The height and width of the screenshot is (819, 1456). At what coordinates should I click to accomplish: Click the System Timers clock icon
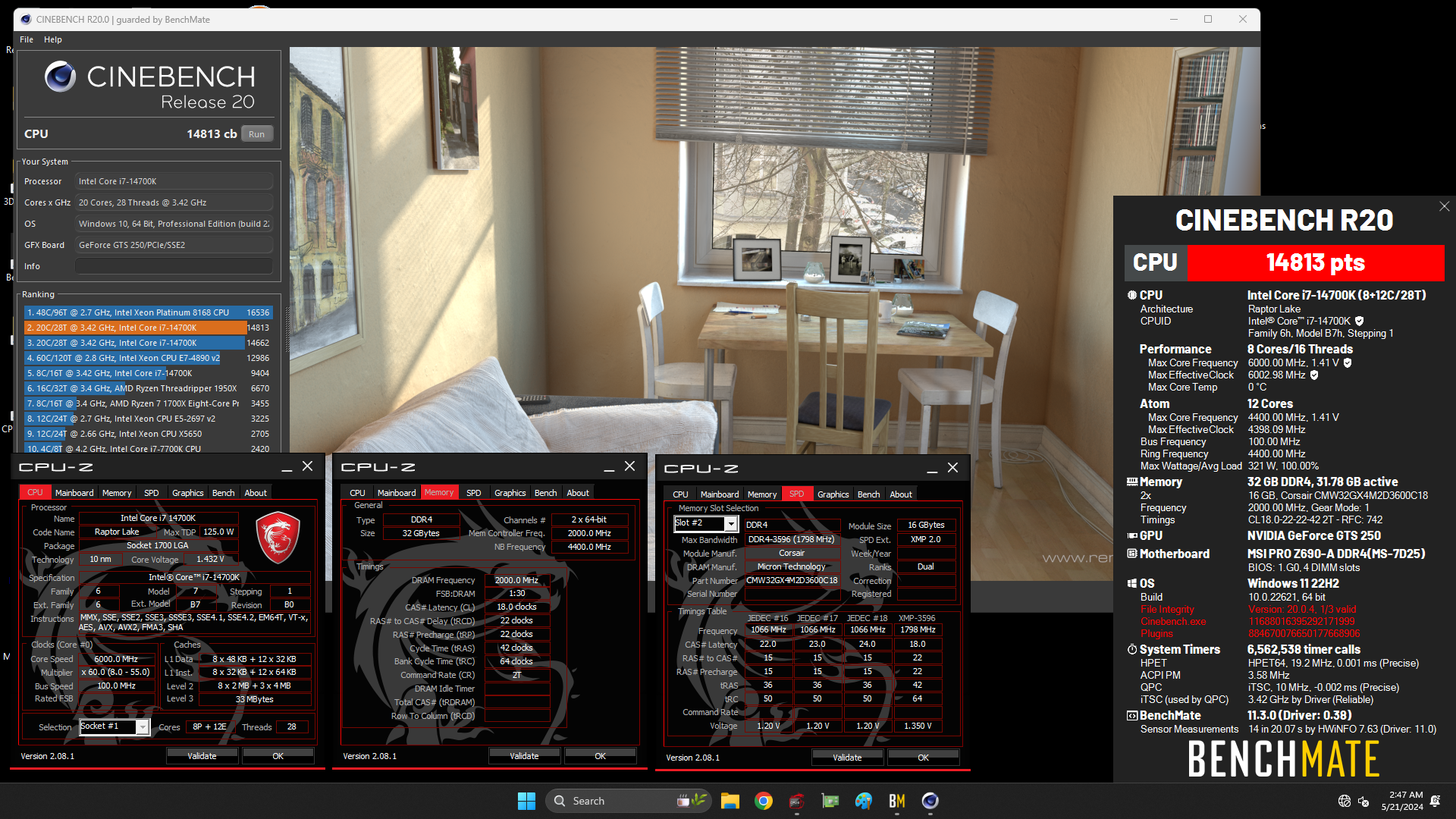[x=1131, y=649]
